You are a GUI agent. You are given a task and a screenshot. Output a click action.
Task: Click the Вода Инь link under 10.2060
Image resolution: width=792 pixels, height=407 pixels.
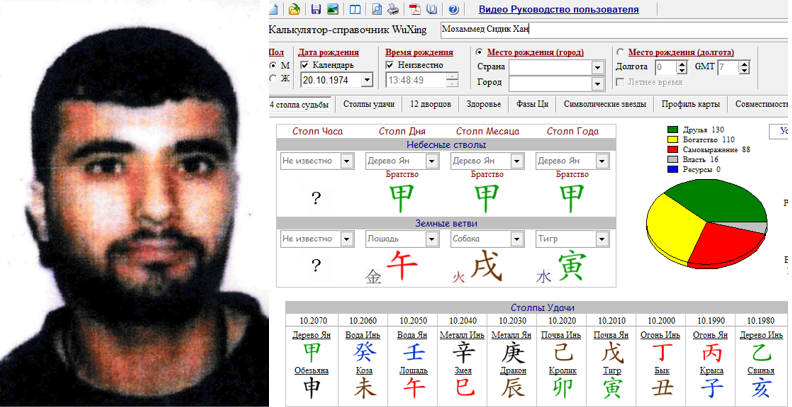click(363, 335)
